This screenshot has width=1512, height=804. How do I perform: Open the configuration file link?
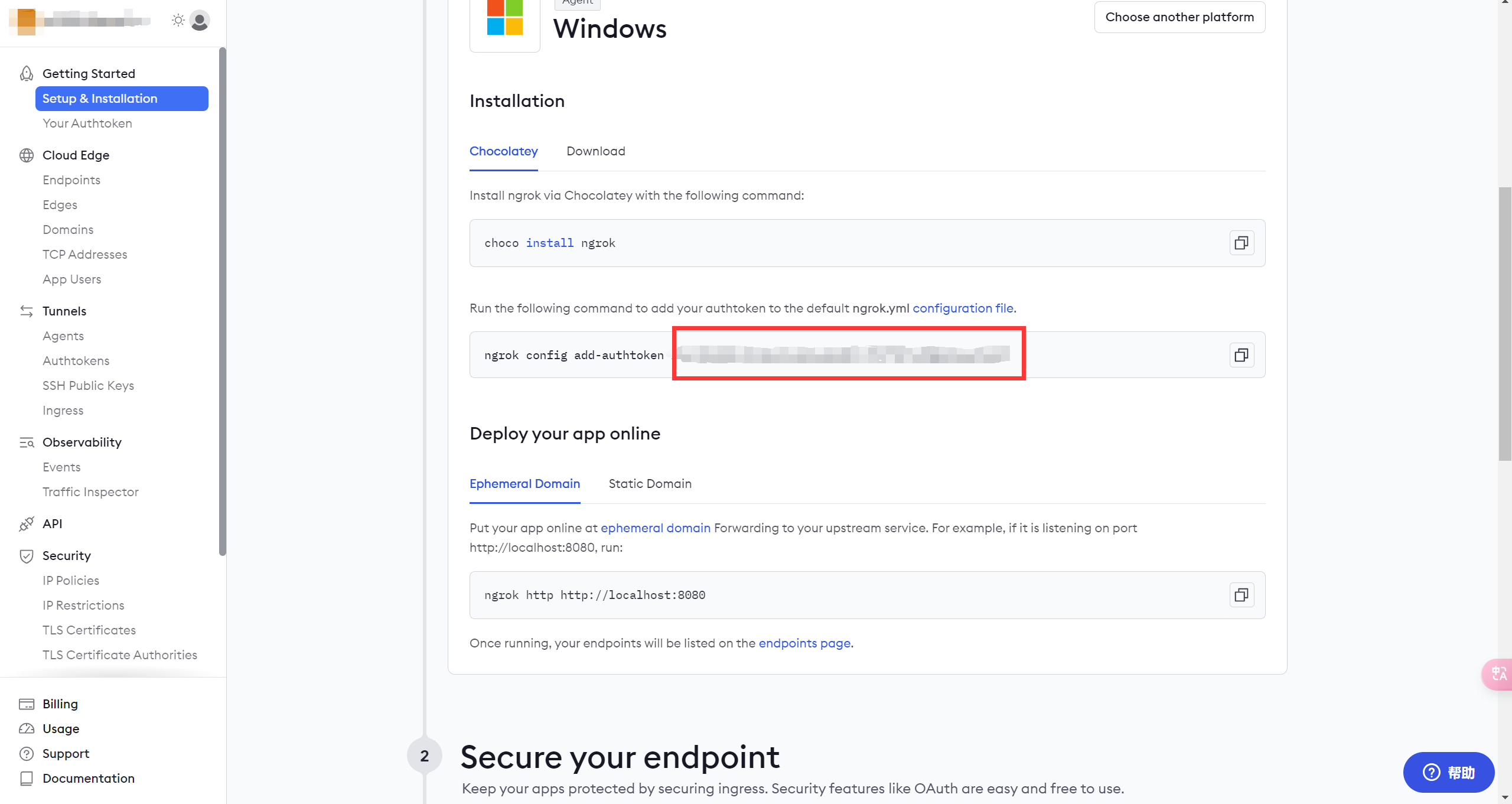coord(963,308)
